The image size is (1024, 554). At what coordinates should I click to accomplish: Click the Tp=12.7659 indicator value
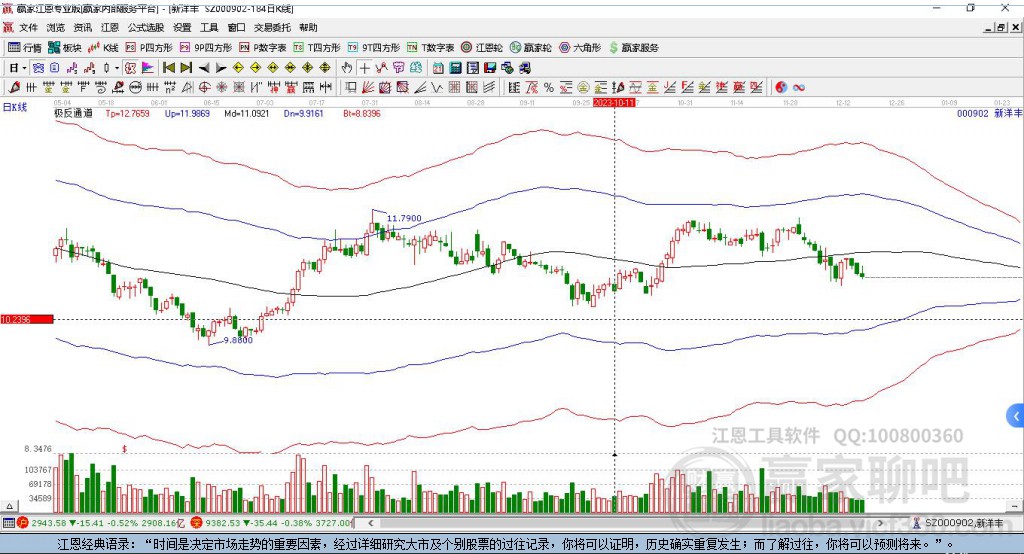click(127, 113)
